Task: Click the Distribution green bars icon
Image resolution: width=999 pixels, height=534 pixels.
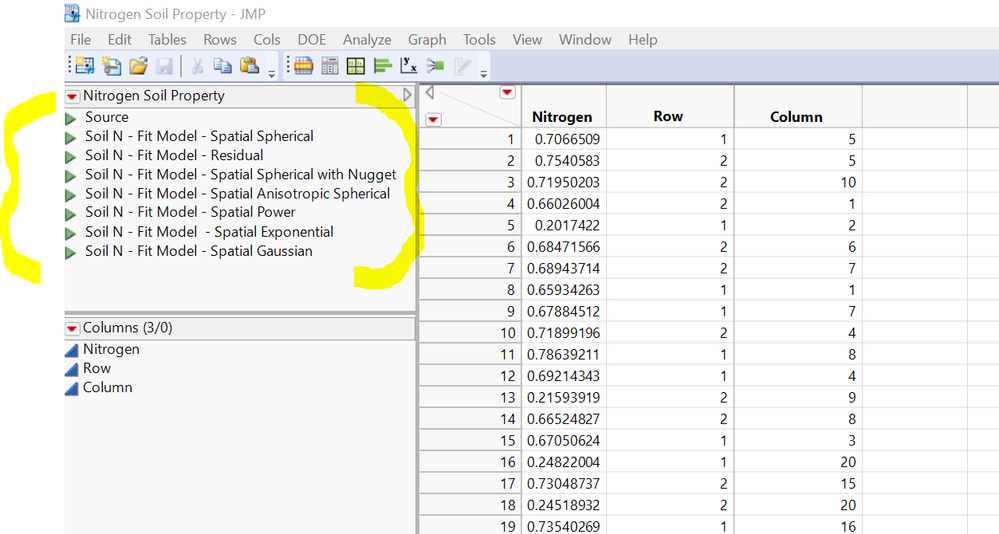Action: point(382,66)
